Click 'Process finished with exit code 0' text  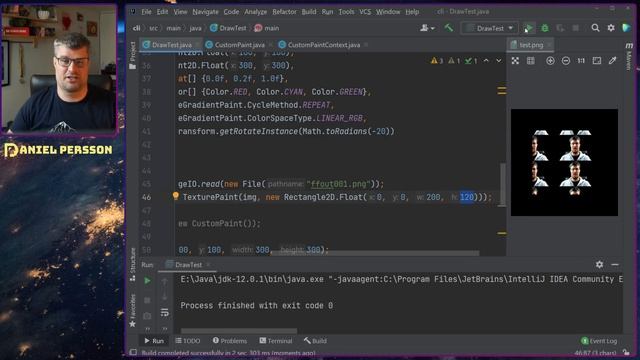[x=256, y=305]
